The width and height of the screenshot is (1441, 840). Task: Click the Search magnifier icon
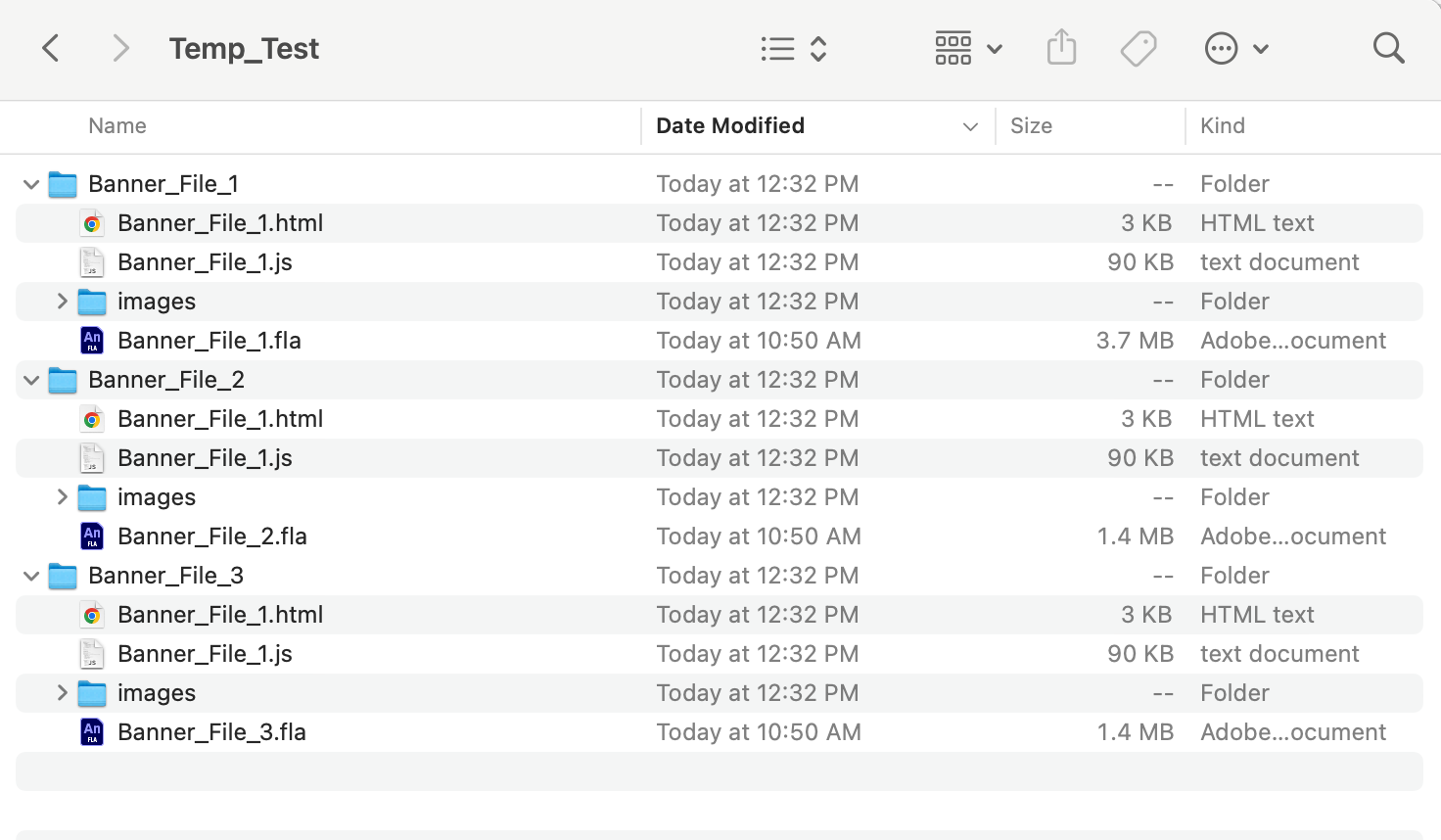click(x=1388, y=48)
